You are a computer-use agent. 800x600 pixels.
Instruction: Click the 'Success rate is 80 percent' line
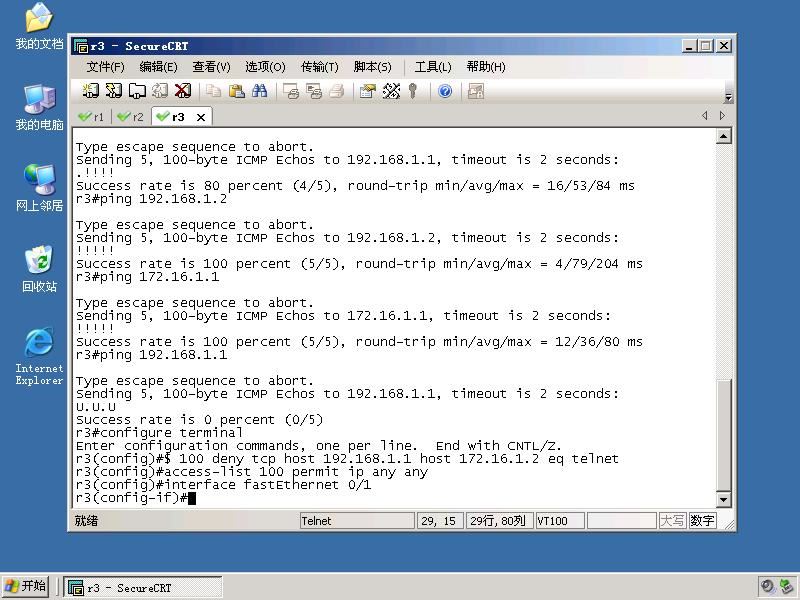click(355, 186)
